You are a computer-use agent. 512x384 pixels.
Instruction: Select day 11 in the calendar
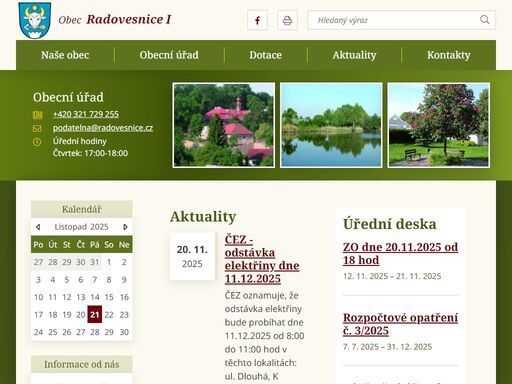53,297
